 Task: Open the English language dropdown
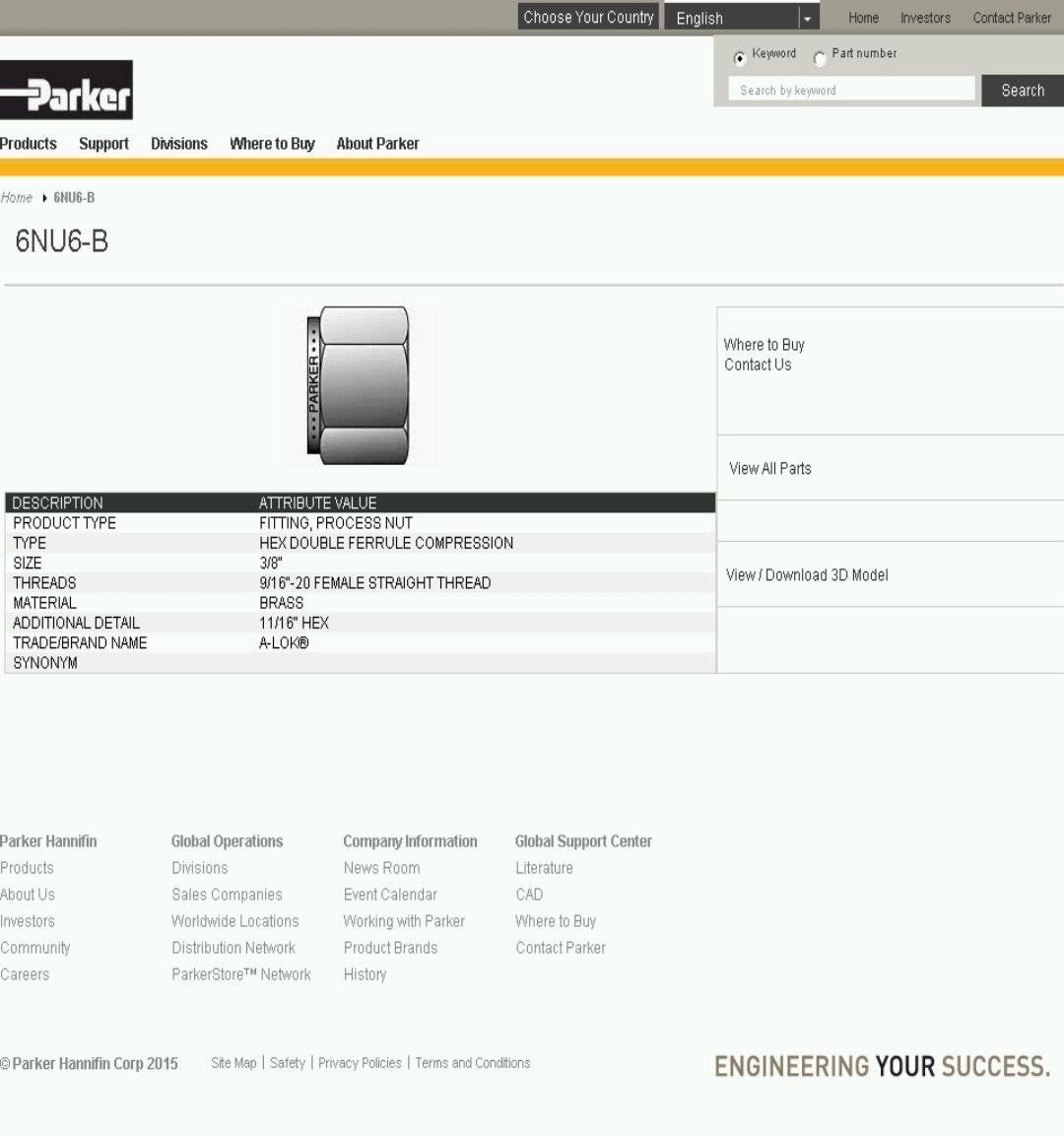[x=742, y=18]
